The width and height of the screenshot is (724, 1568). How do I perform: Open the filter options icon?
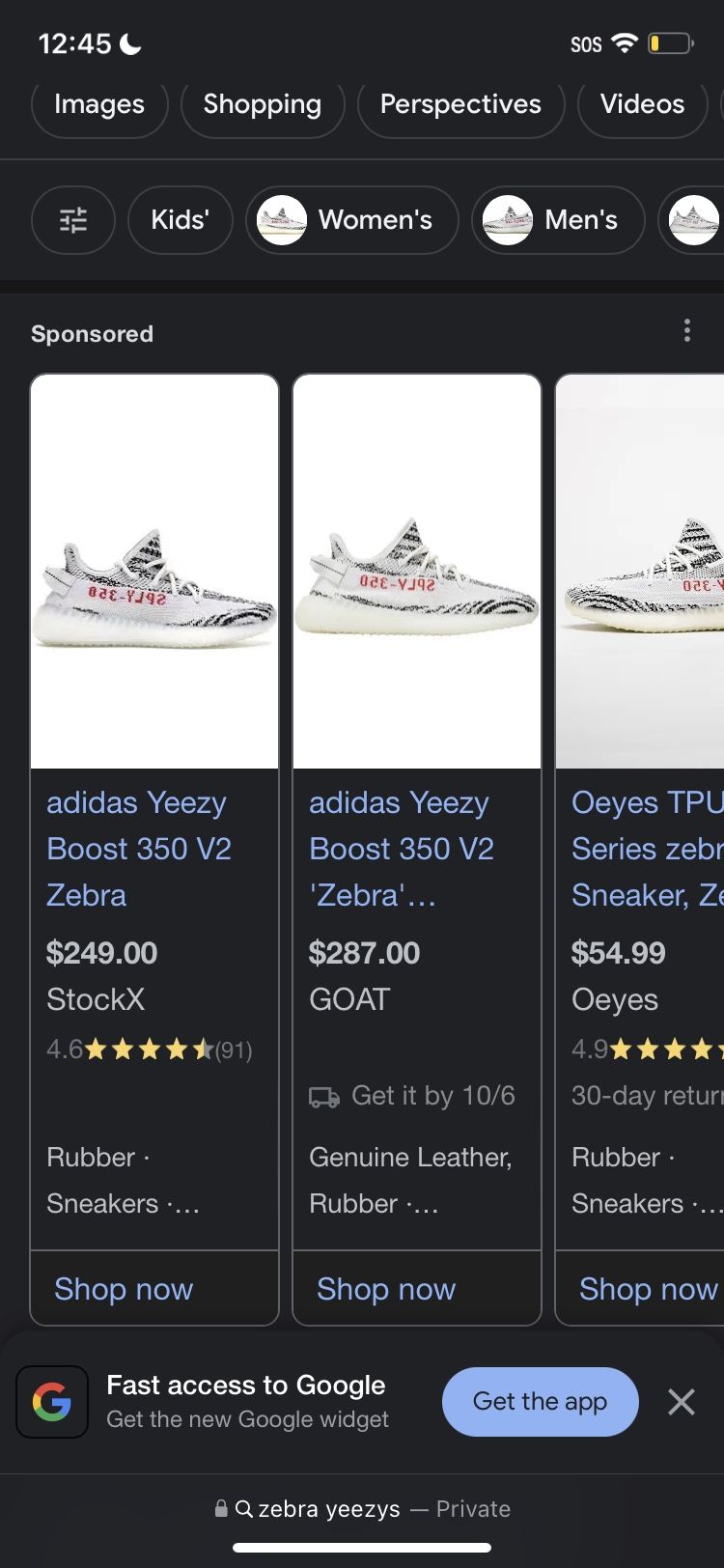pos(73,220)
